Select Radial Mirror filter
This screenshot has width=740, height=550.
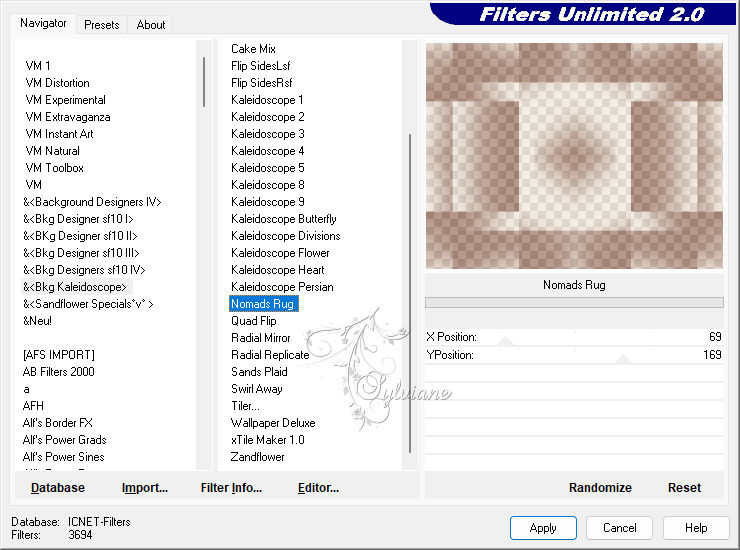(261, 338)
